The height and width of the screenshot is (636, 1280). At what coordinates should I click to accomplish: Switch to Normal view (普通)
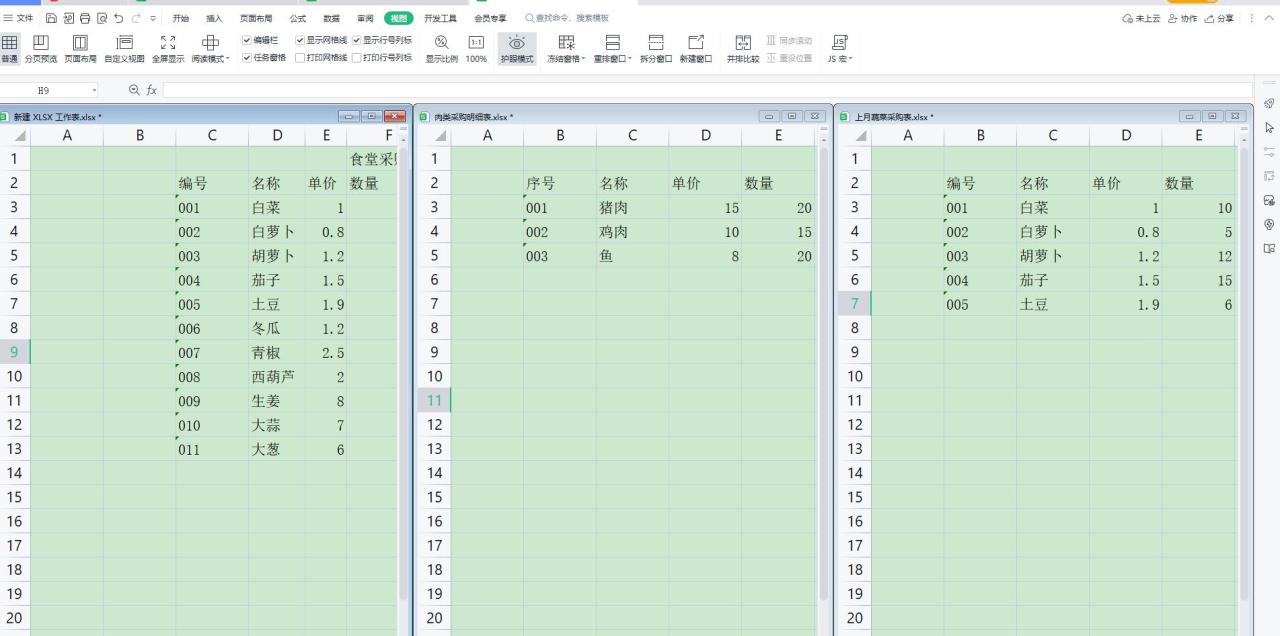coord(9,48)
